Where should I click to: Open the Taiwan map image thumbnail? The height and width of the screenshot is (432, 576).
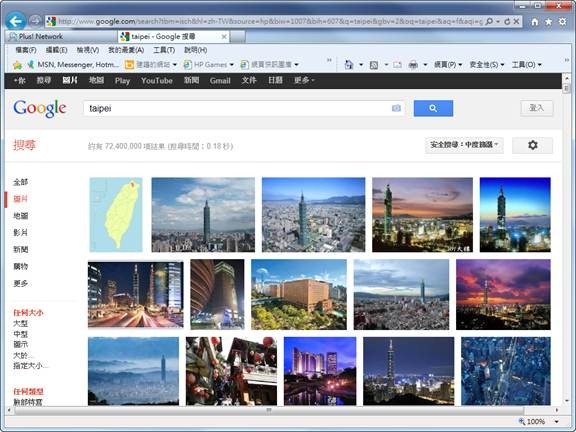[x=116, y=215]
